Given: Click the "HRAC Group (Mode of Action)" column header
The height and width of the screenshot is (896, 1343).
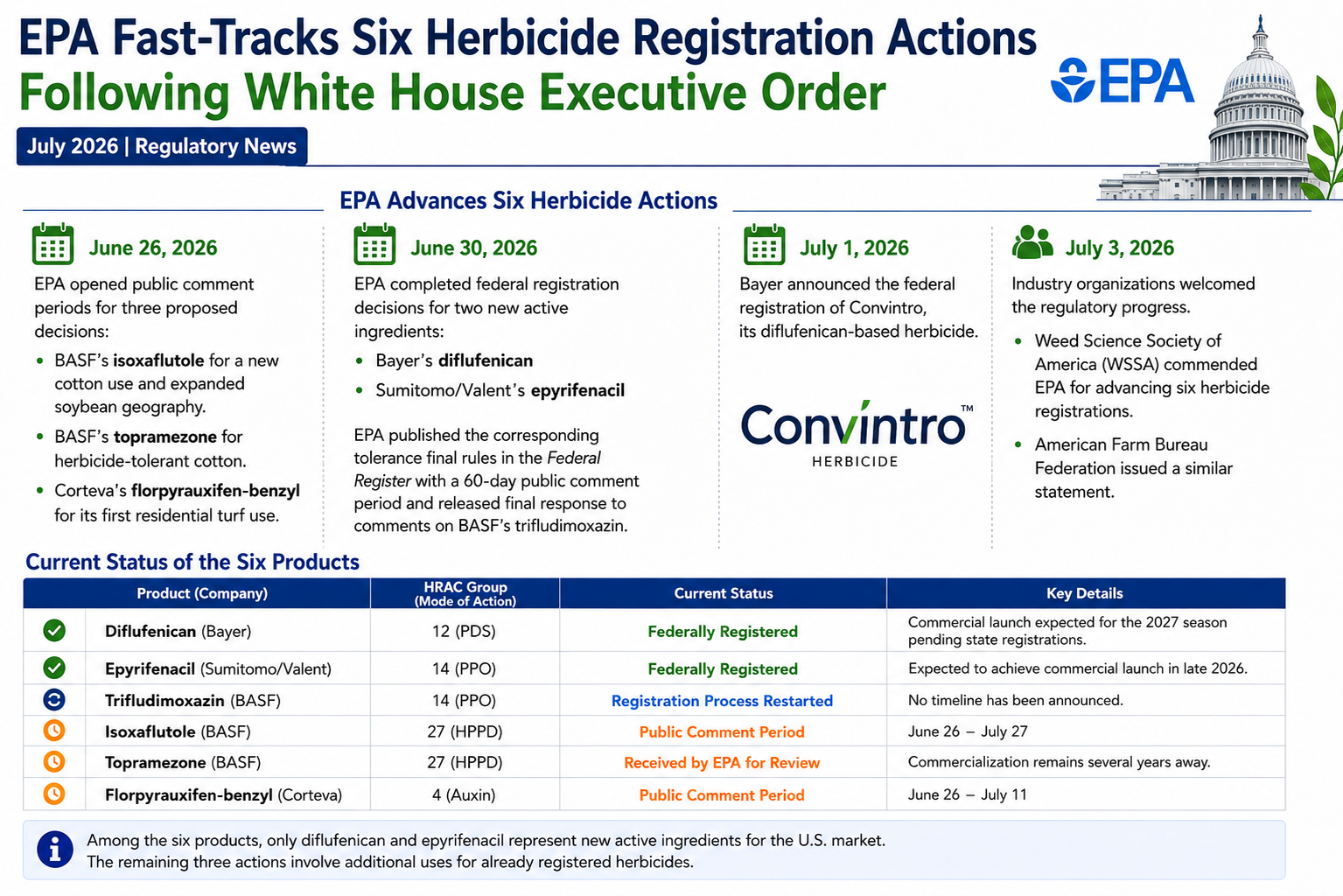Looking at the screenshot, I should (465, 593).
